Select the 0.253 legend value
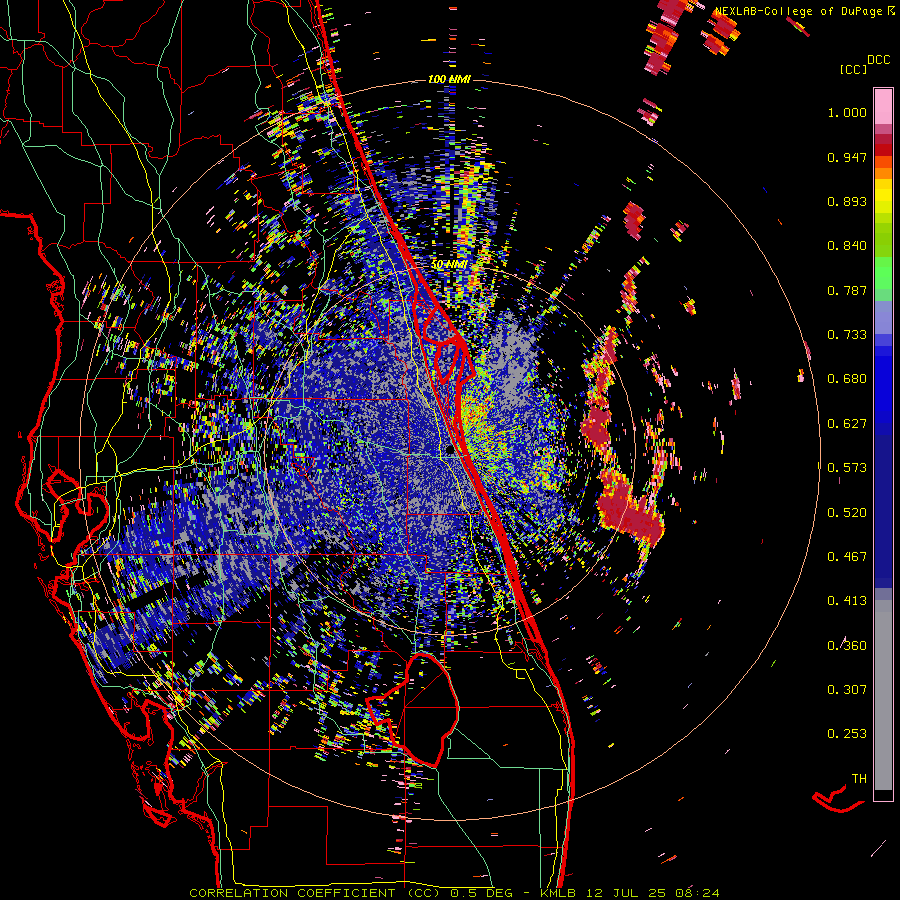 coord(847,734)
